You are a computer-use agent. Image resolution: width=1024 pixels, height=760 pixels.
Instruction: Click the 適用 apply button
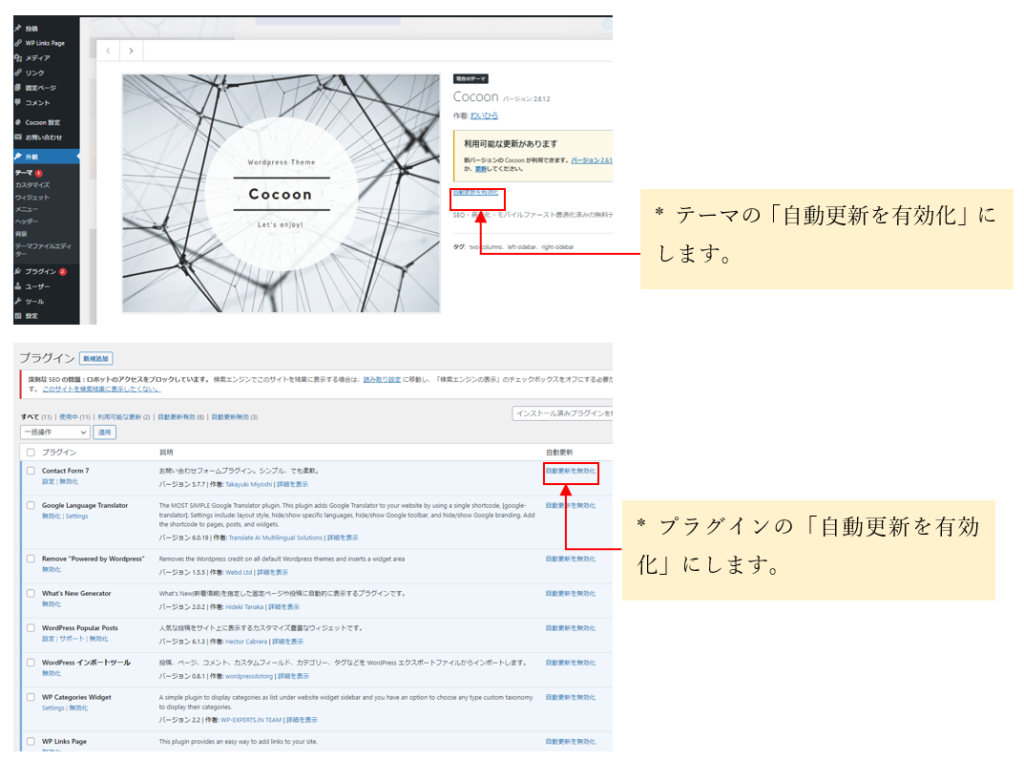point(105,433)
